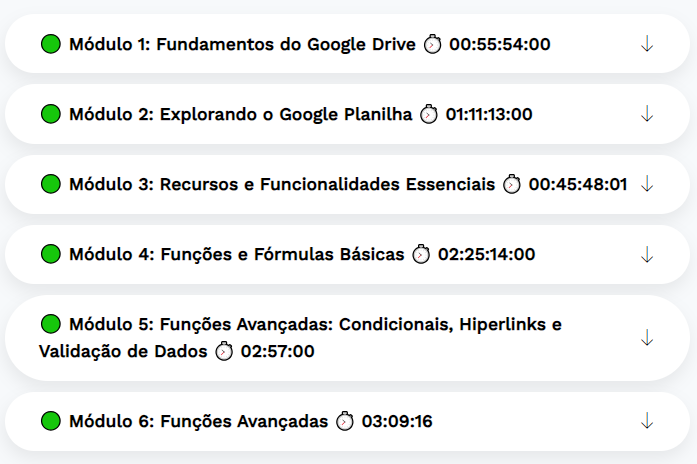Click stopwatch icon in Módulo 4 row
This screenshot has width=697, height=464.
tap(421, 254)
